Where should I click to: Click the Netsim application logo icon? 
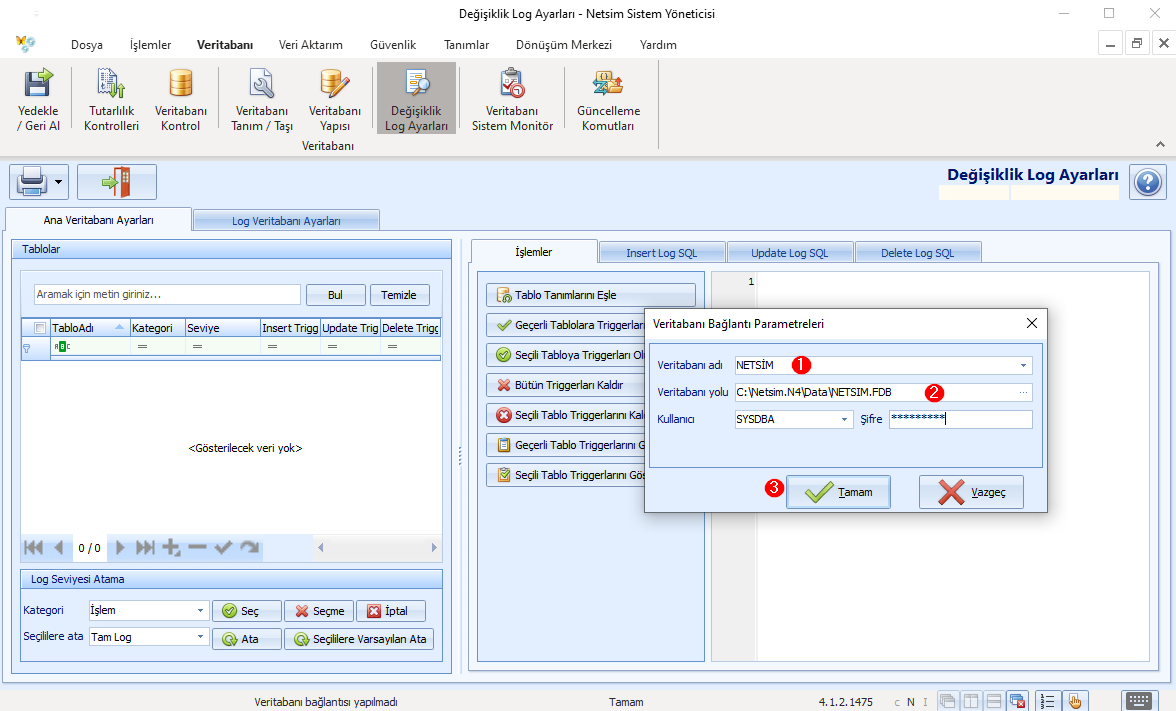tap(26, 44)
